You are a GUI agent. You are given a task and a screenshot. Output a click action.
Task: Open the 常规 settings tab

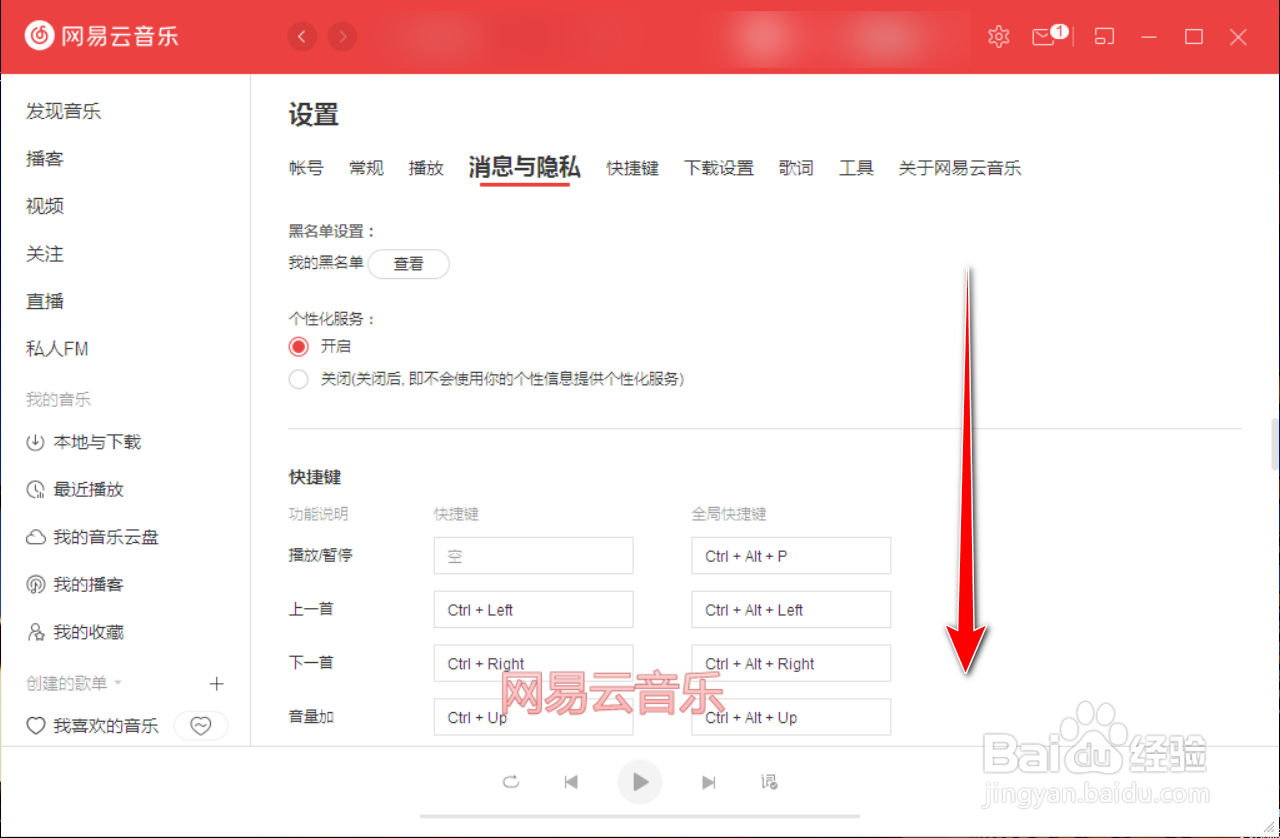[366, 168]
